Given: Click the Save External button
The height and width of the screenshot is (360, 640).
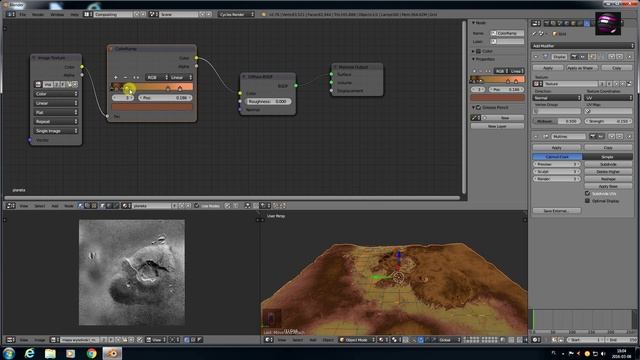Looking at the screenshot, I should (557, 211).
